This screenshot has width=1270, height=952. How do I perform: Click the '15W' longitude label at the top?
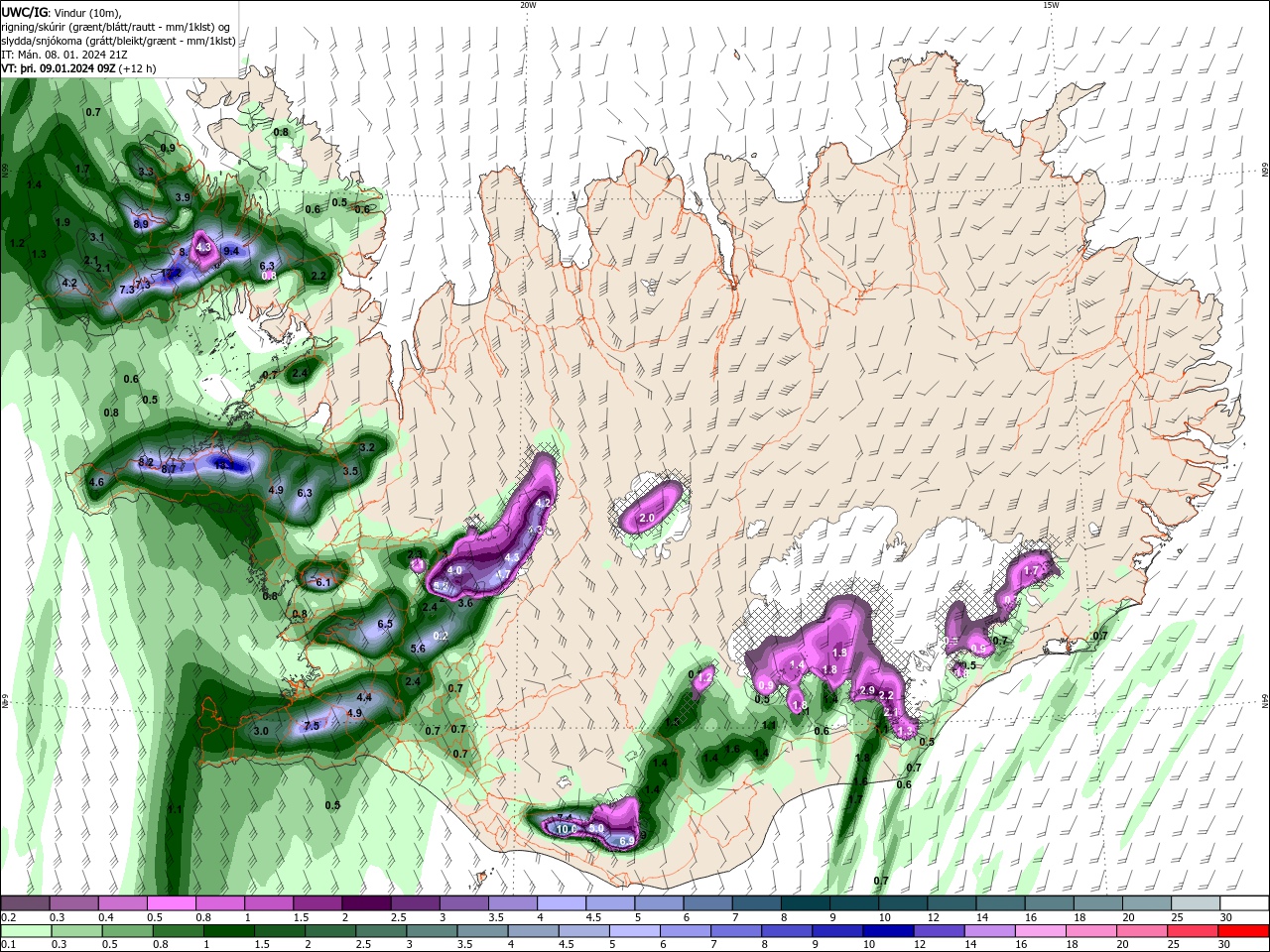[1051, 5]
